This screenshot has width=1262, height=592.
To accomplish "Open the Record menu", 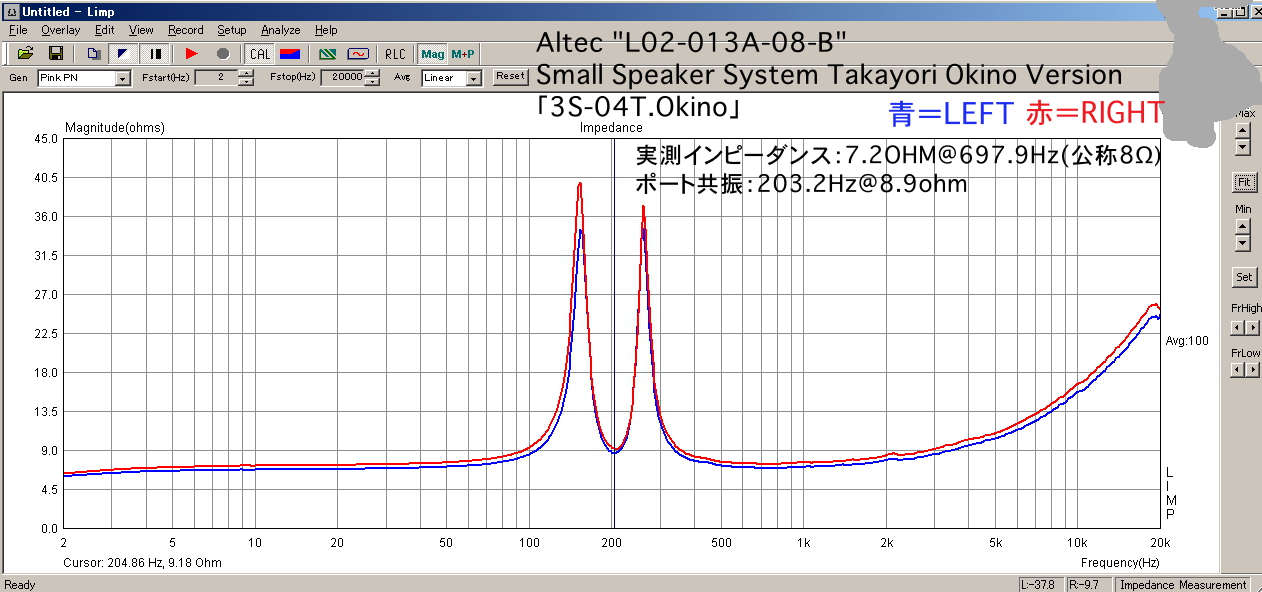I will point(186,30).
